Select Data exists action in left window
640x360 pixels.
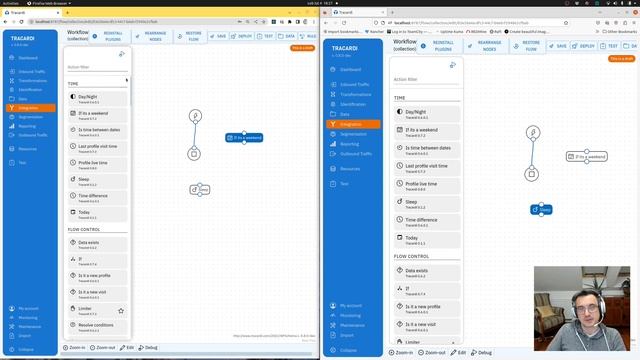click(x=98, y=244)
